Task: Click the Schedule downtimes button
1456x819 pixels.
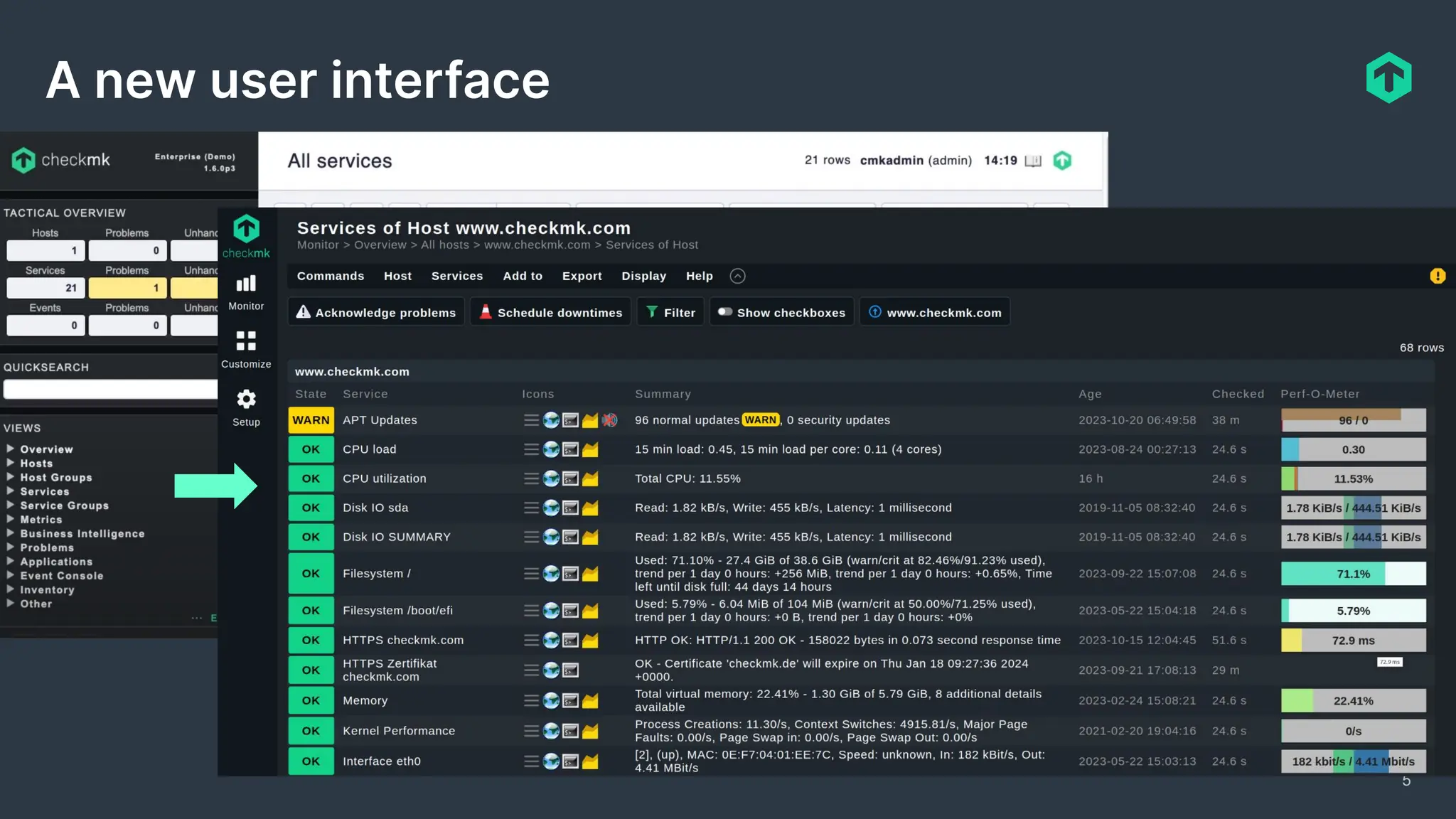Action: click(x=550, y=312)
